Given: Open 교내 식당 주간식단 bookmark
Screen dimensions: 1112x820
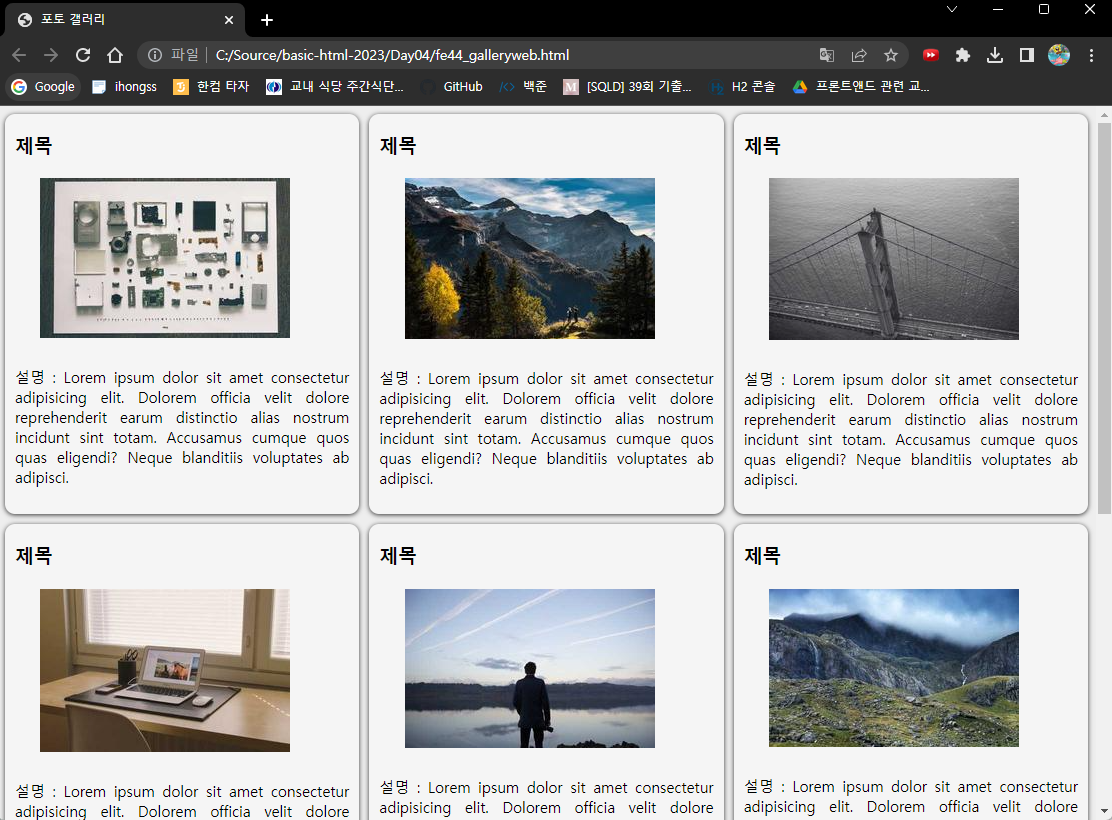Looking at the screenshot, I should (x=335, y=87).
